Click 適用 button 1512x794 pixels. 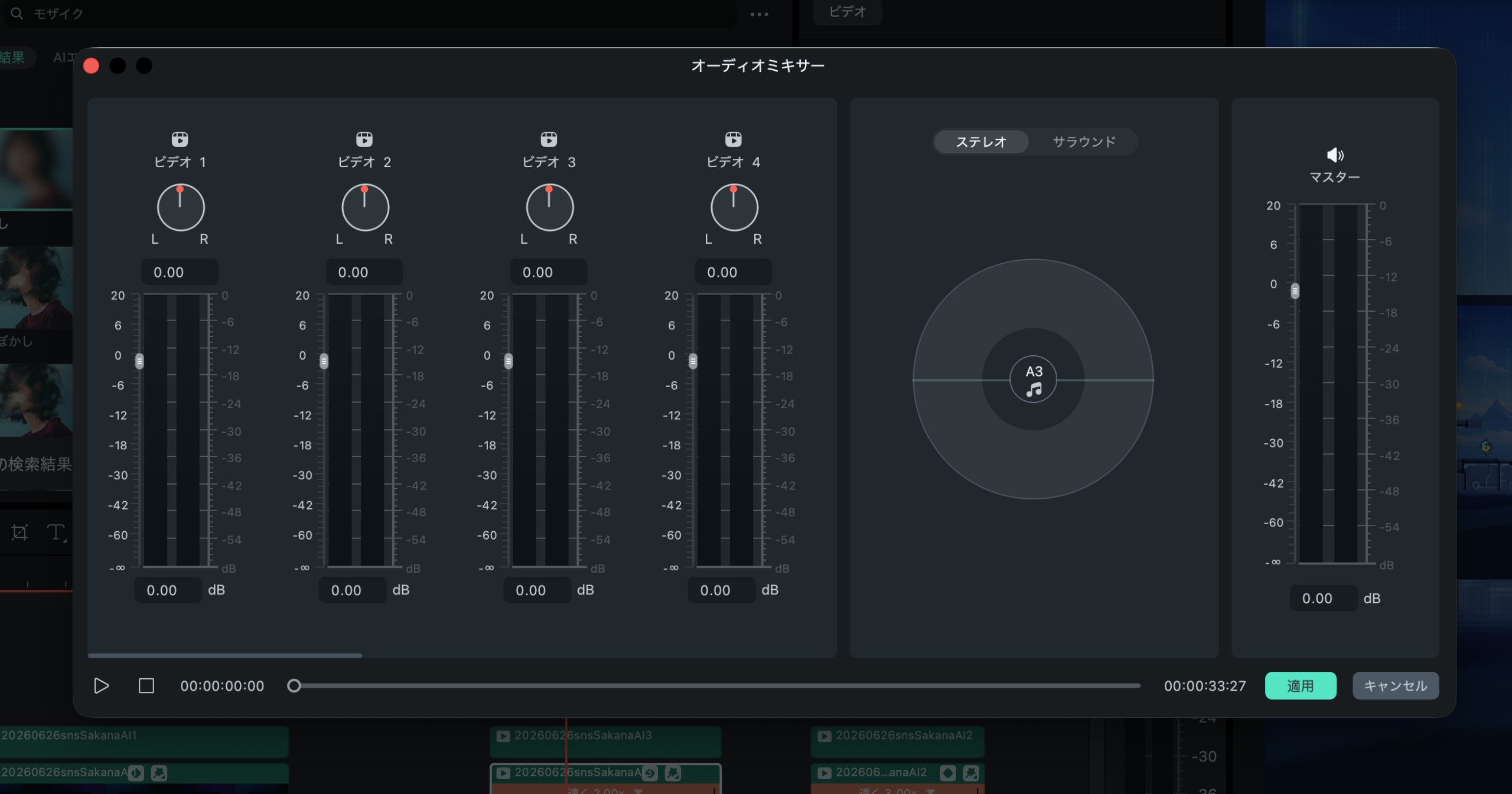1301,685
